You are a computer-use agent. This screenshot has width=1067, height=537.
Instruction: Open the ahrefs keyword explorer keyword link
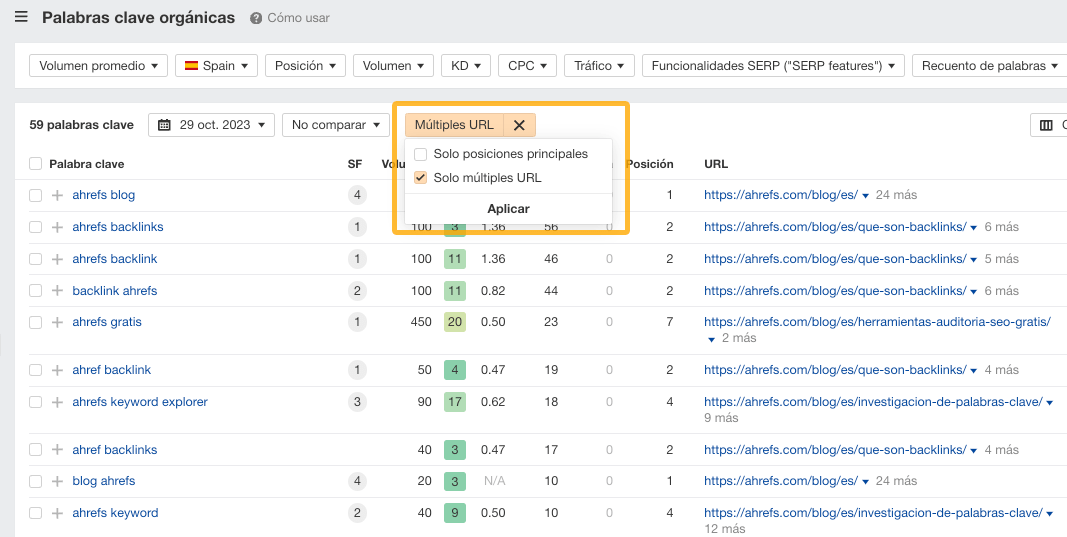pyautogui.click(x=140, y=402)
